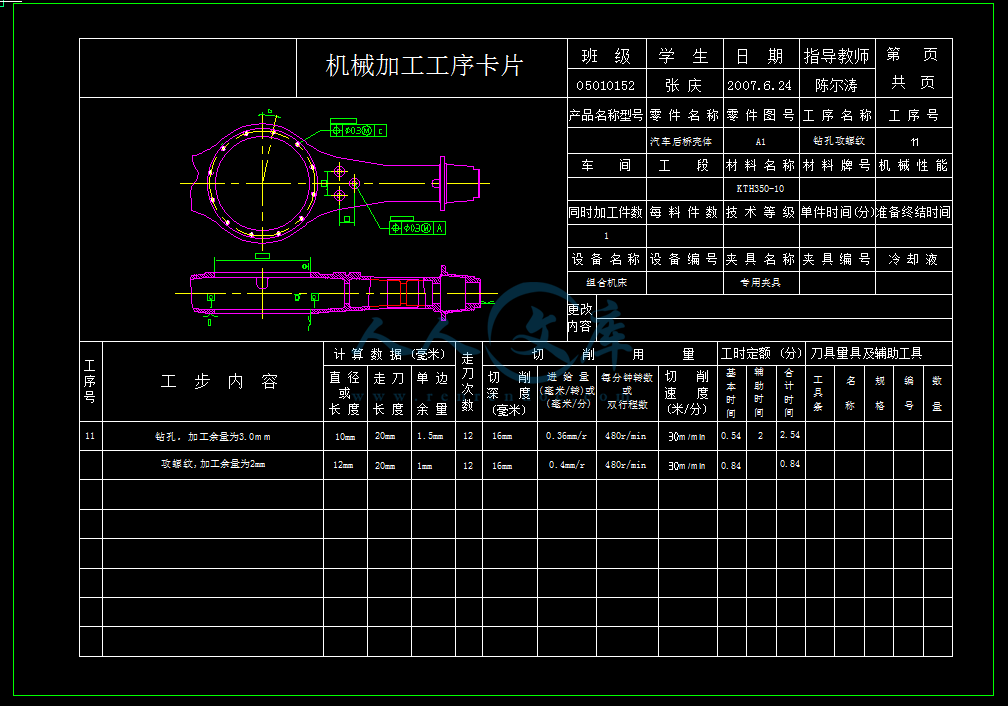Click the vertical subheader 合计时间
This screenshot has height=706, width=1008.
pyautogui.click(x=789, y=393)
